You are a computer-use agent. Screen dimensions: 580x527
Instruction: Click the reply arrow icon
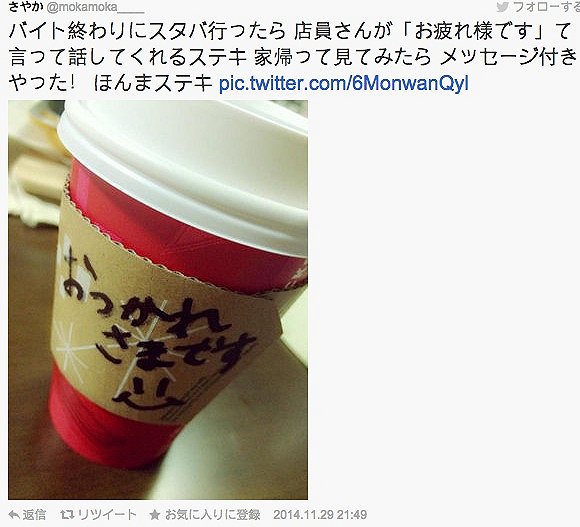pyautogui.click(x=14, y=514)
